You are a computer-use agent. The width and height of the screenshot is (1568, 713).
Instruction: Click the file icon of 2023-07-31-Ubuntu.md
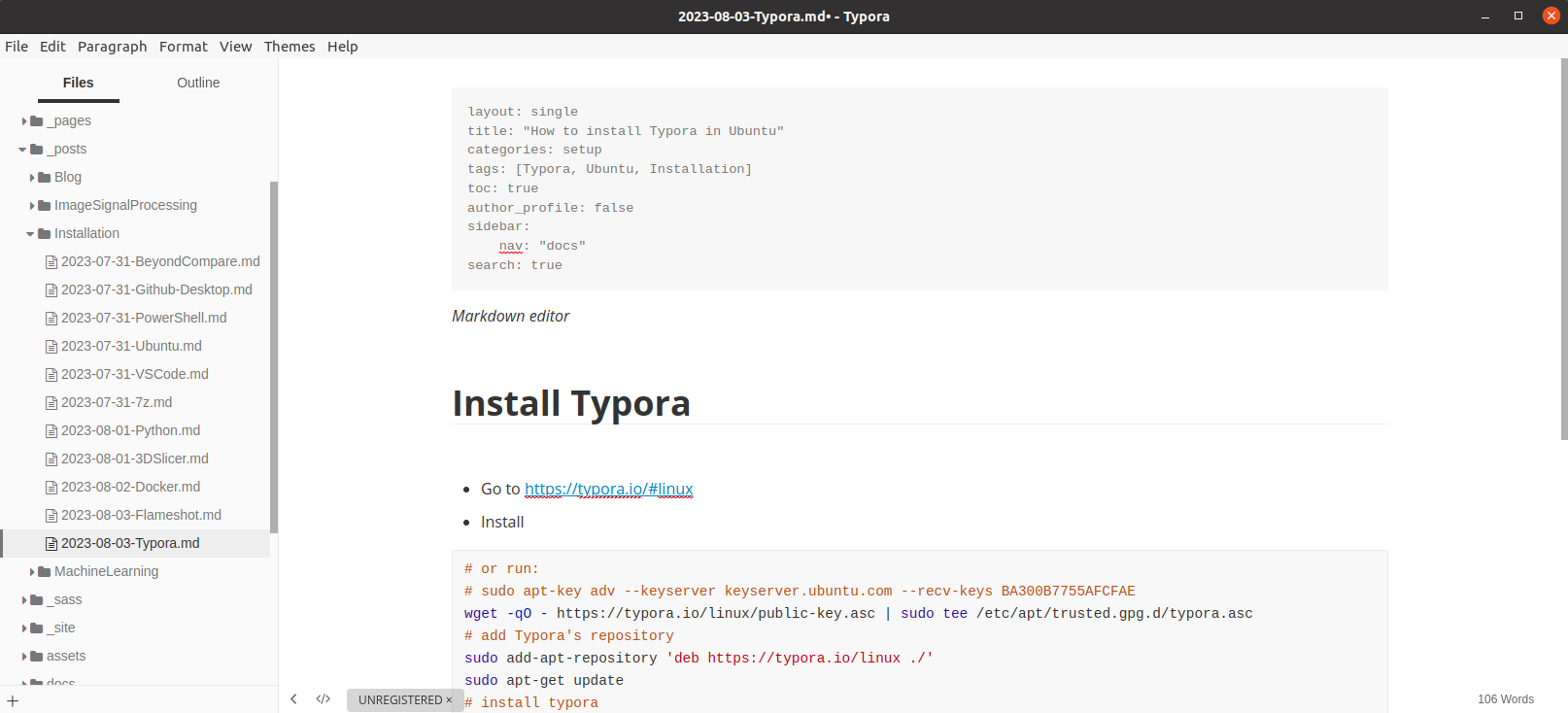(x=51, y=346)
